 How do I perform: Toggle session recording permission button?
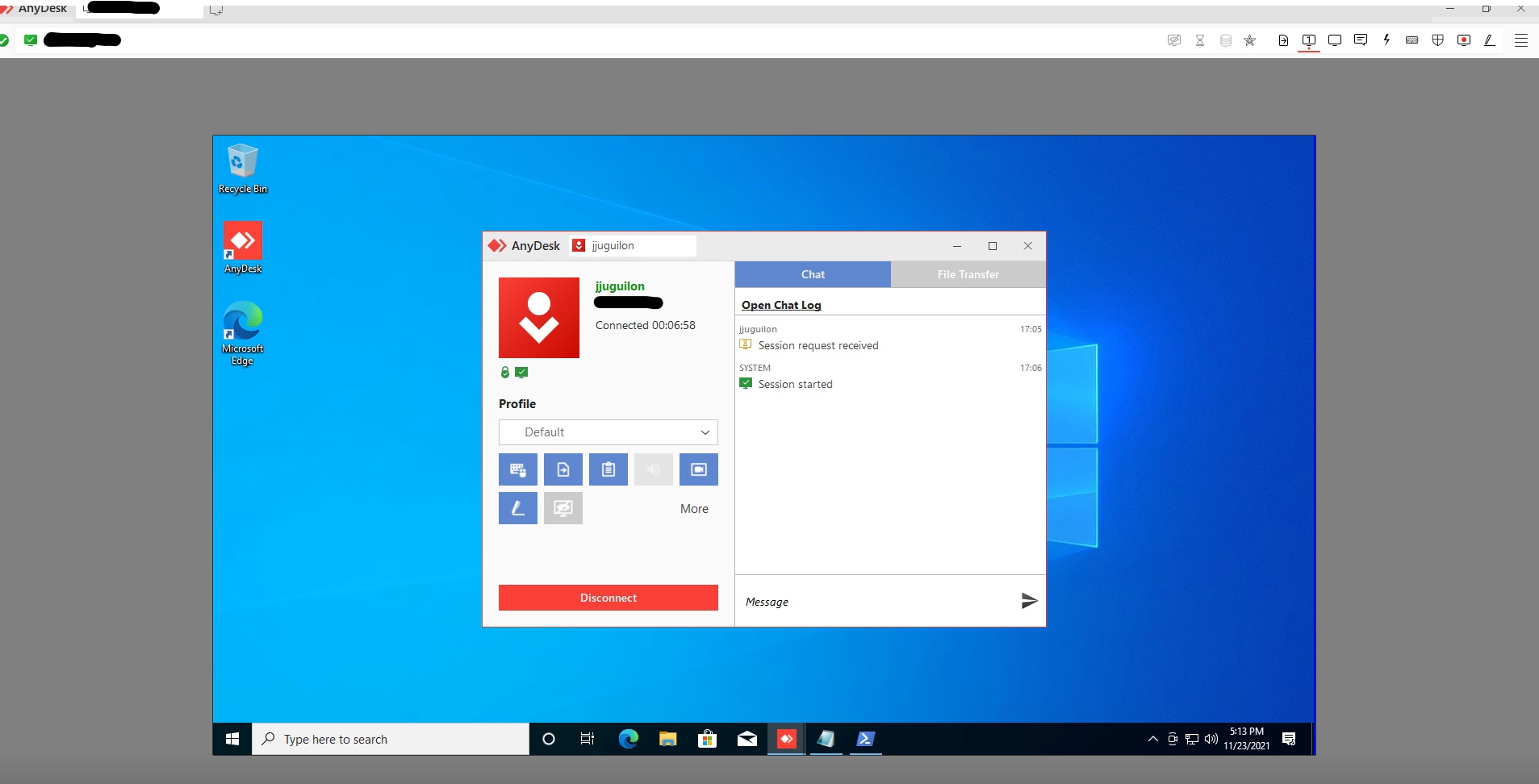coord(699,469)
